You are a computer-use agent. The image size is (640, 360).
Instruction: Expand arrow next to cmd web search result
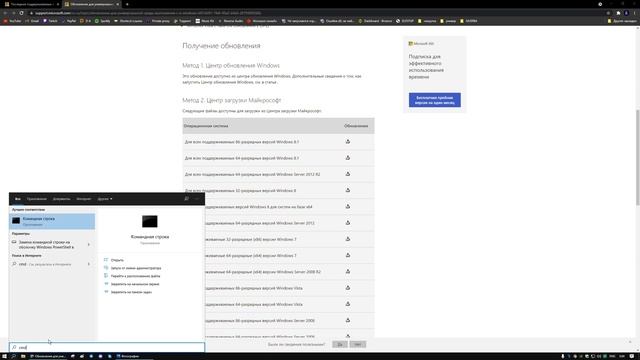pyautogui.click(x=89, y=264)
